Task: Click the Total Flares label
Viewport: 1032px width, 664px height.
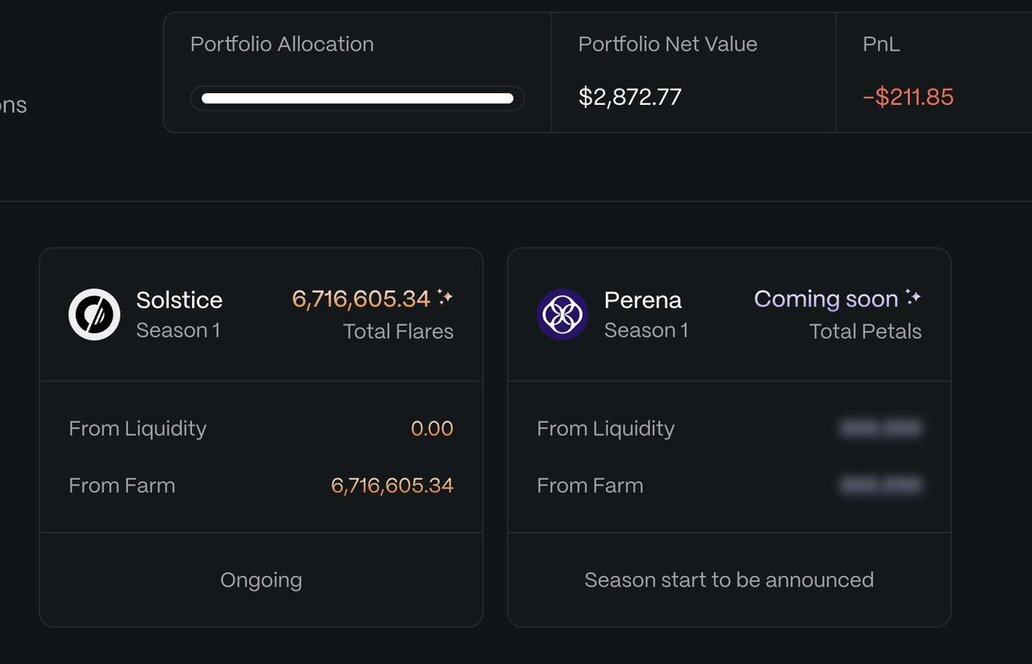Action: pos(398,331)
